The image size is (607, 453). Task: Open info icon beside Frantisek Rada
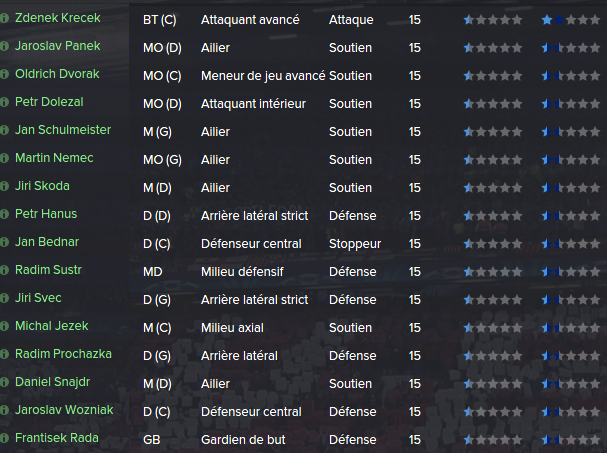(x=4, y=438)
